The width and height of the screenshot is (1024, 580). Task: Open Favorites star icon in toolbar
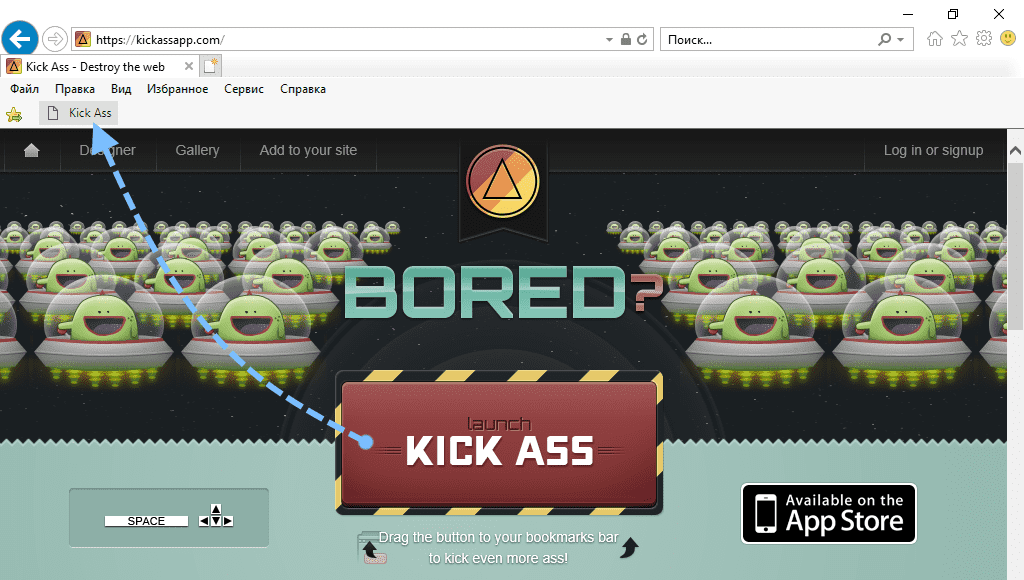(959, 39)
